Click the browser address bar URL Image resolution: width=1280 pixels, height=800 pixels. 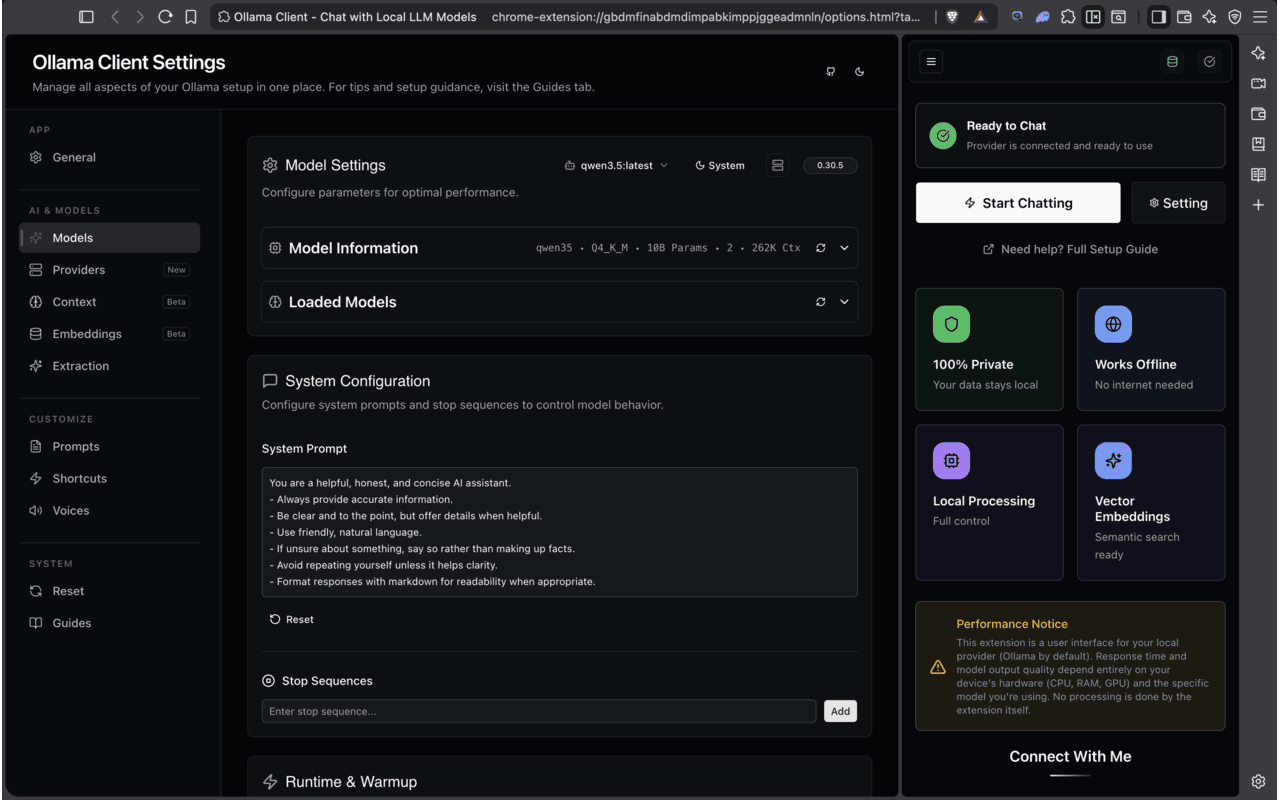tap(706, 17)
